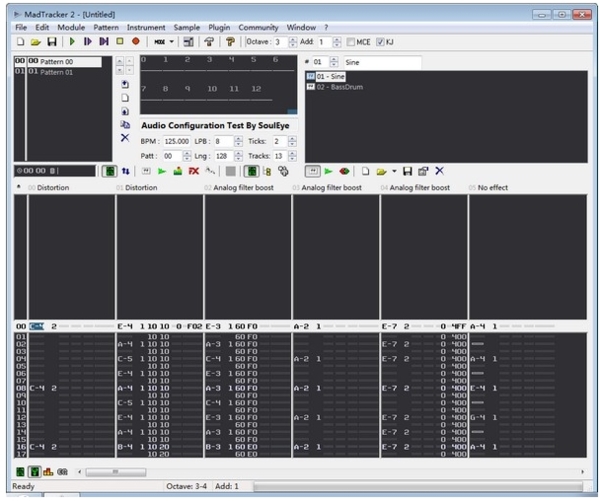Click the blue X delete icon beside pattern list
This screenshot has height=501, width=600.
pos(125,138)
